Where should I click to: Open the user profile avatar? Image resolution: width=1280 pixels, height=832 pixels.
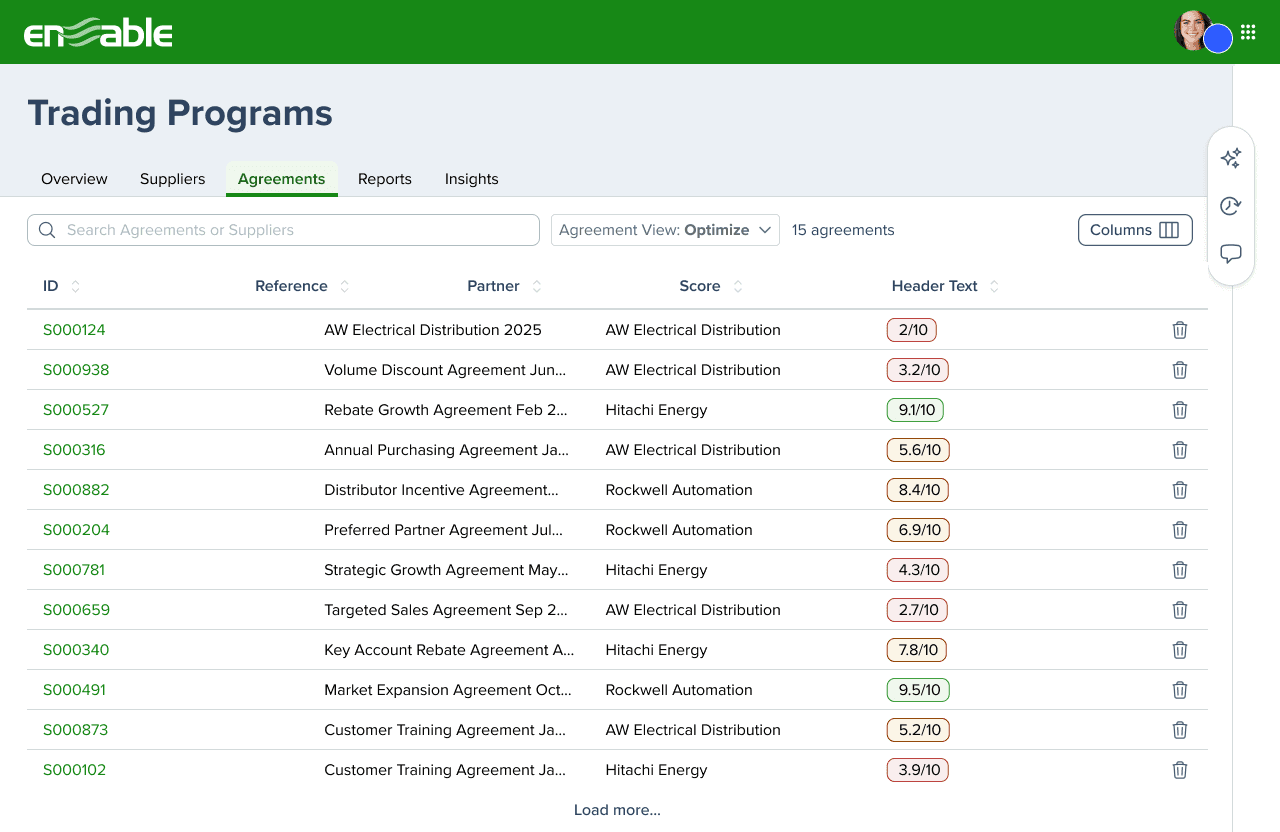(1194, 31)
